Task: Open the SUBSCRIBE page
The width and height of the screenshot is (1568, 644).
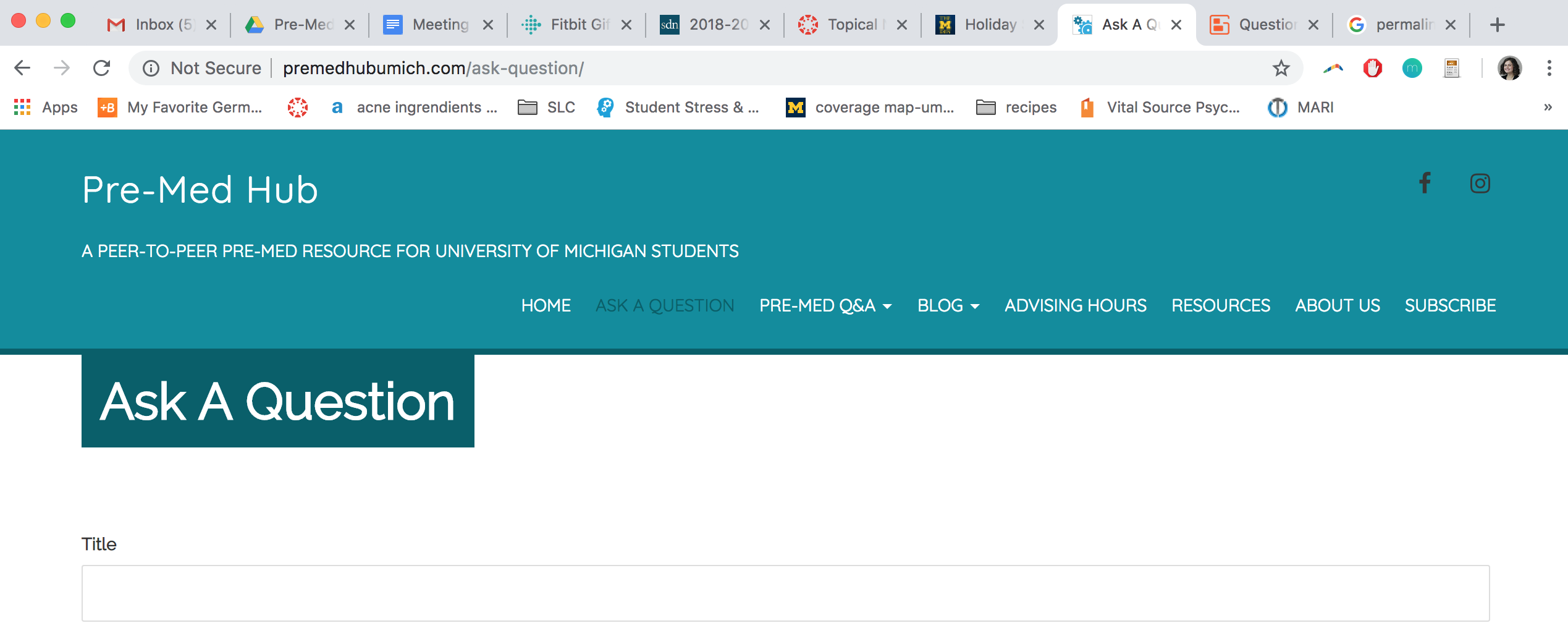Action: click(x=1449, y=305)
